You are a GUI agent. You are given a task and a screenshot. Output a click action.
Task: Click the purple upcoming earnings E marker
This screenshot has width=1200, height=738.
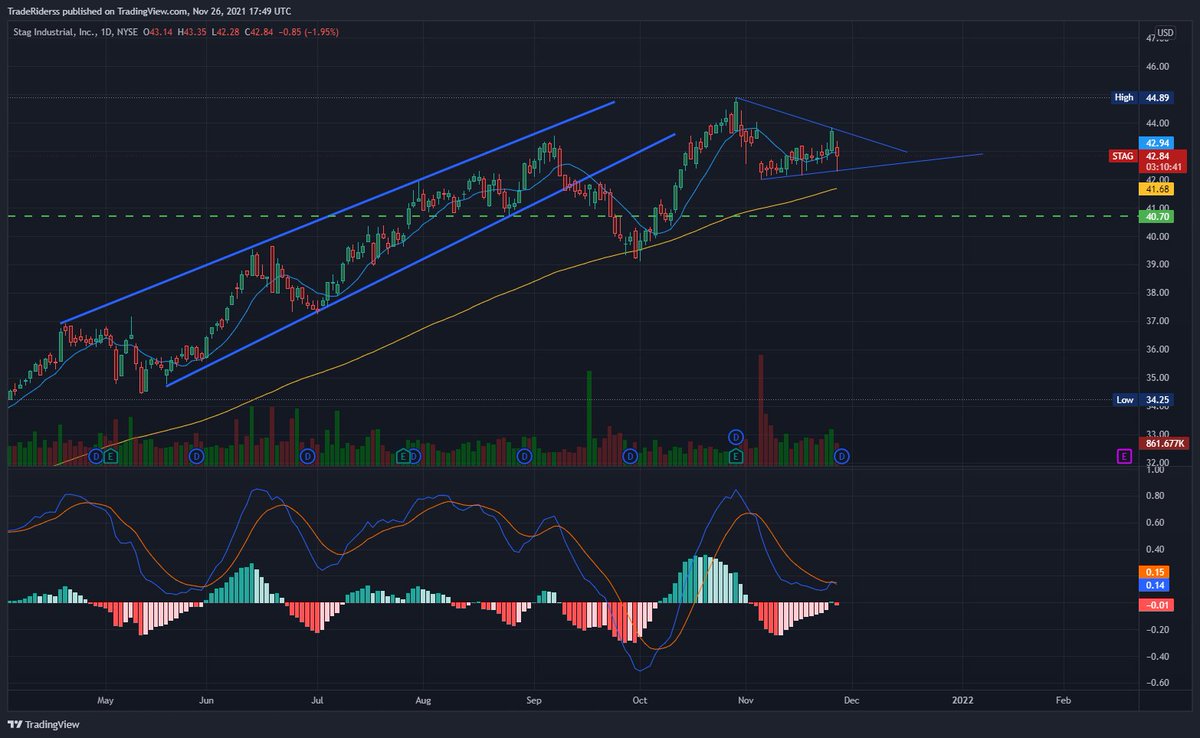[x=1124, y=456]
